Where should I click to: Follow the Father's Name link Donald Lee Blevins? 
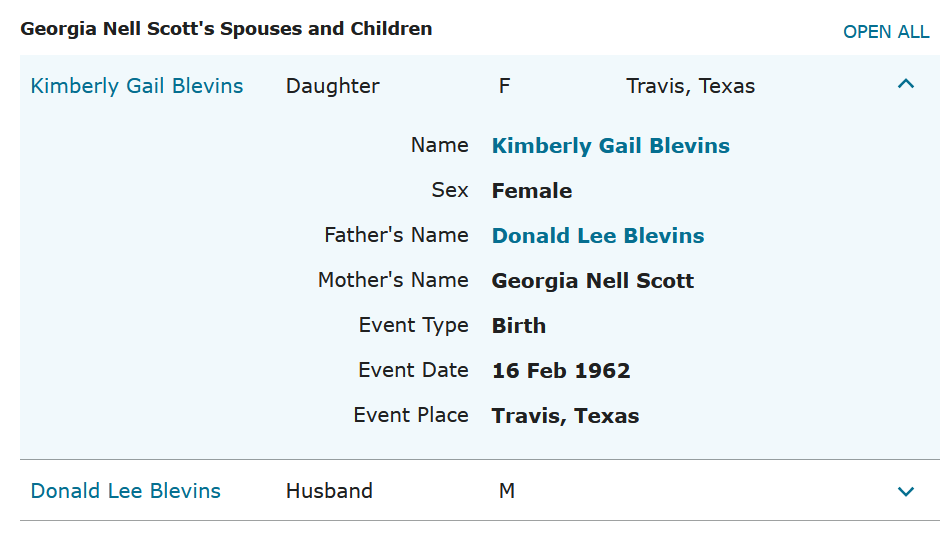598,236
